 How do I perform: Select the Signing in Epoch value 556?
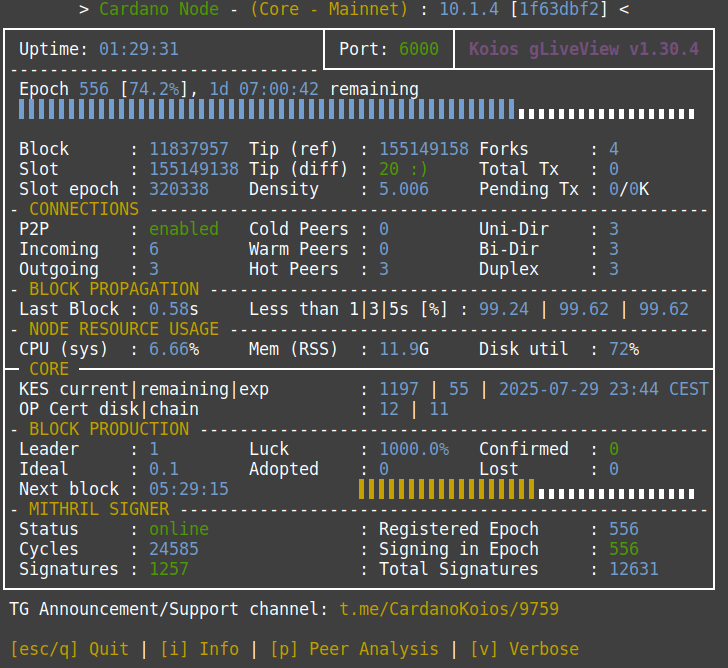tap(624, 549)
